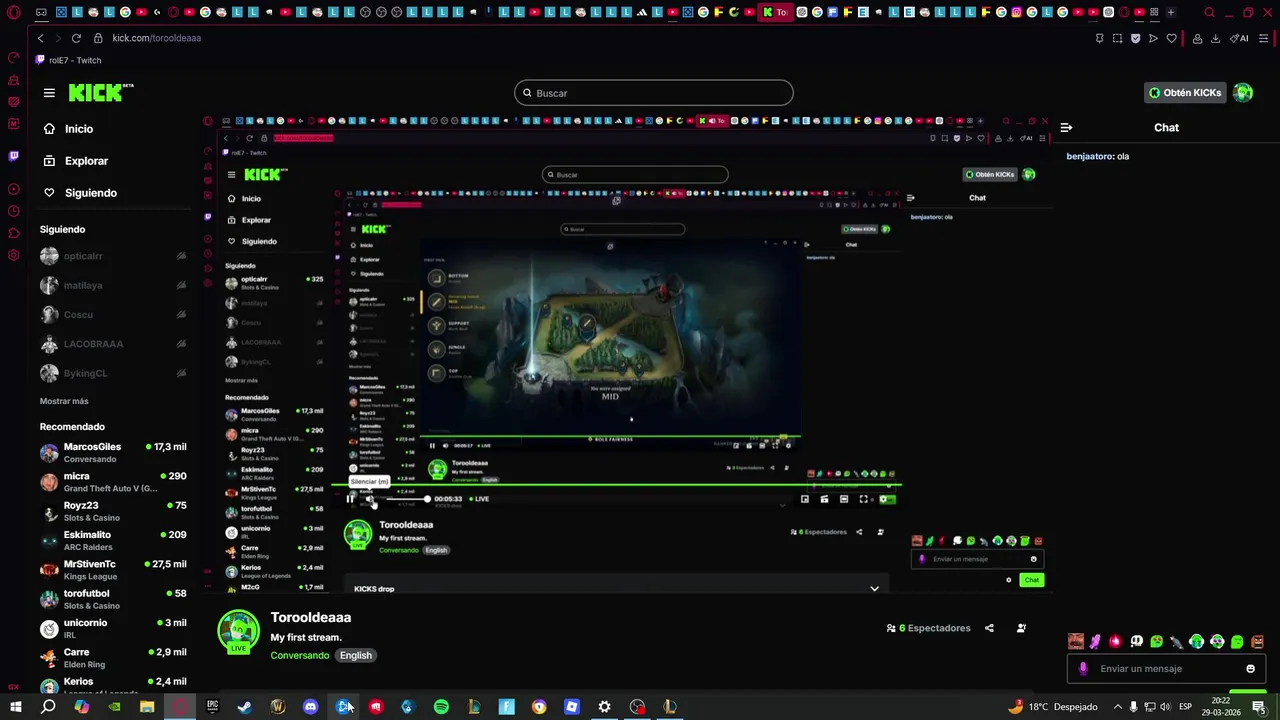The width and height of the screenshot is (1280, 720).
Task: Toggle notifications bell for LACOBRAAA
Action: (181, 344)
